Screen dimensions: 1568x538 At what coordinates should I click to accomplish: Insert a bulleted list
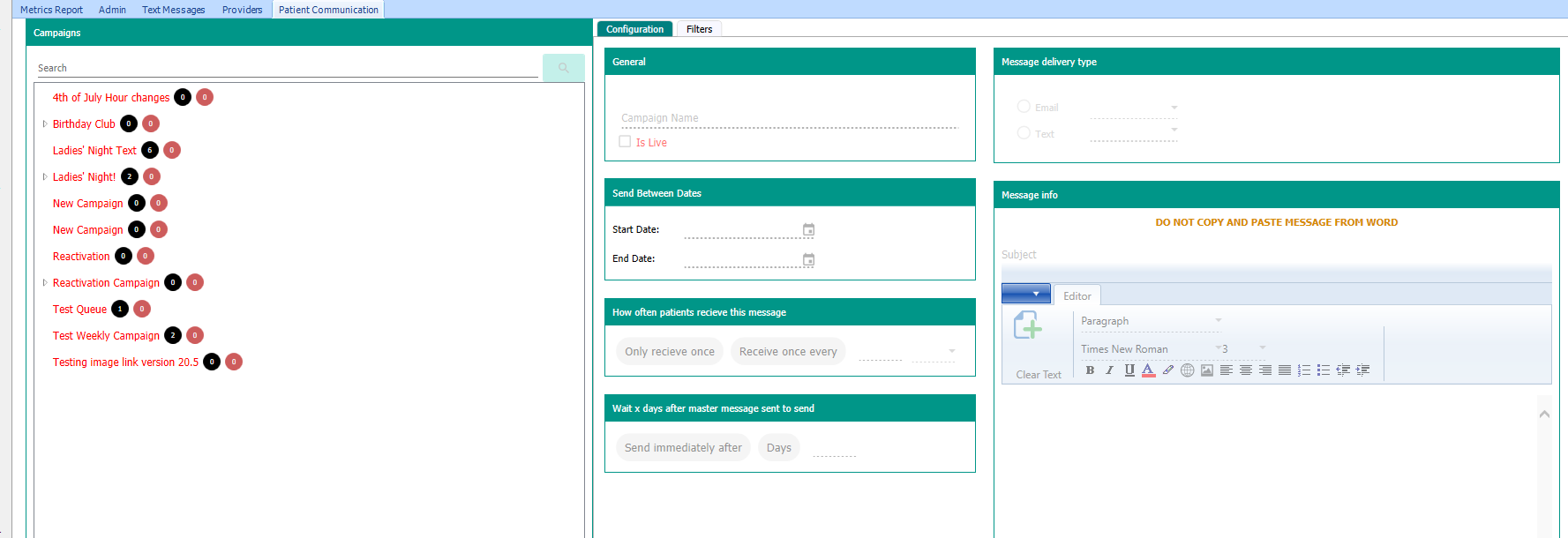pyautogui.click(x=1324, y=370)
